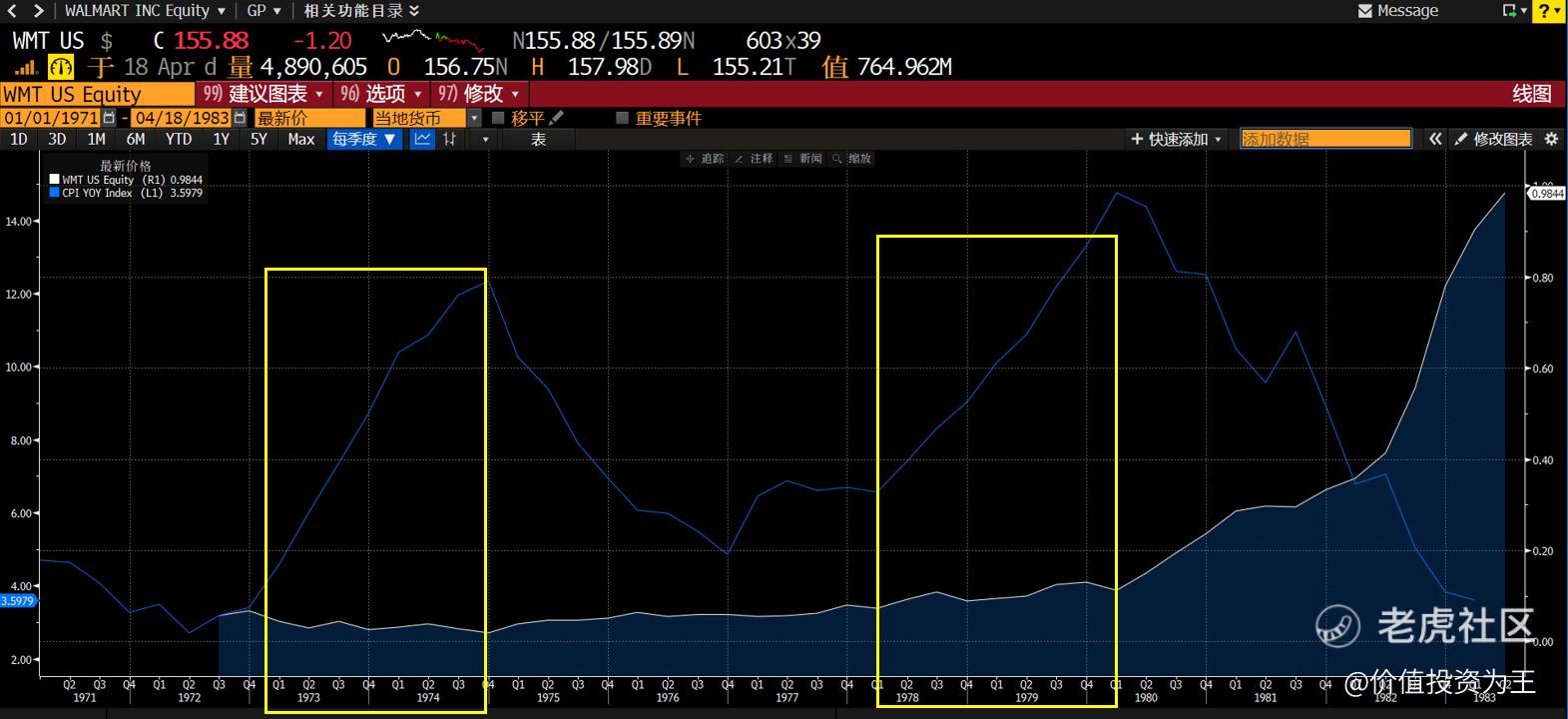The height and width of the screenshot is (719, 1568).
Task: Open the 97) 修改 dropdown
Action: 479,94
